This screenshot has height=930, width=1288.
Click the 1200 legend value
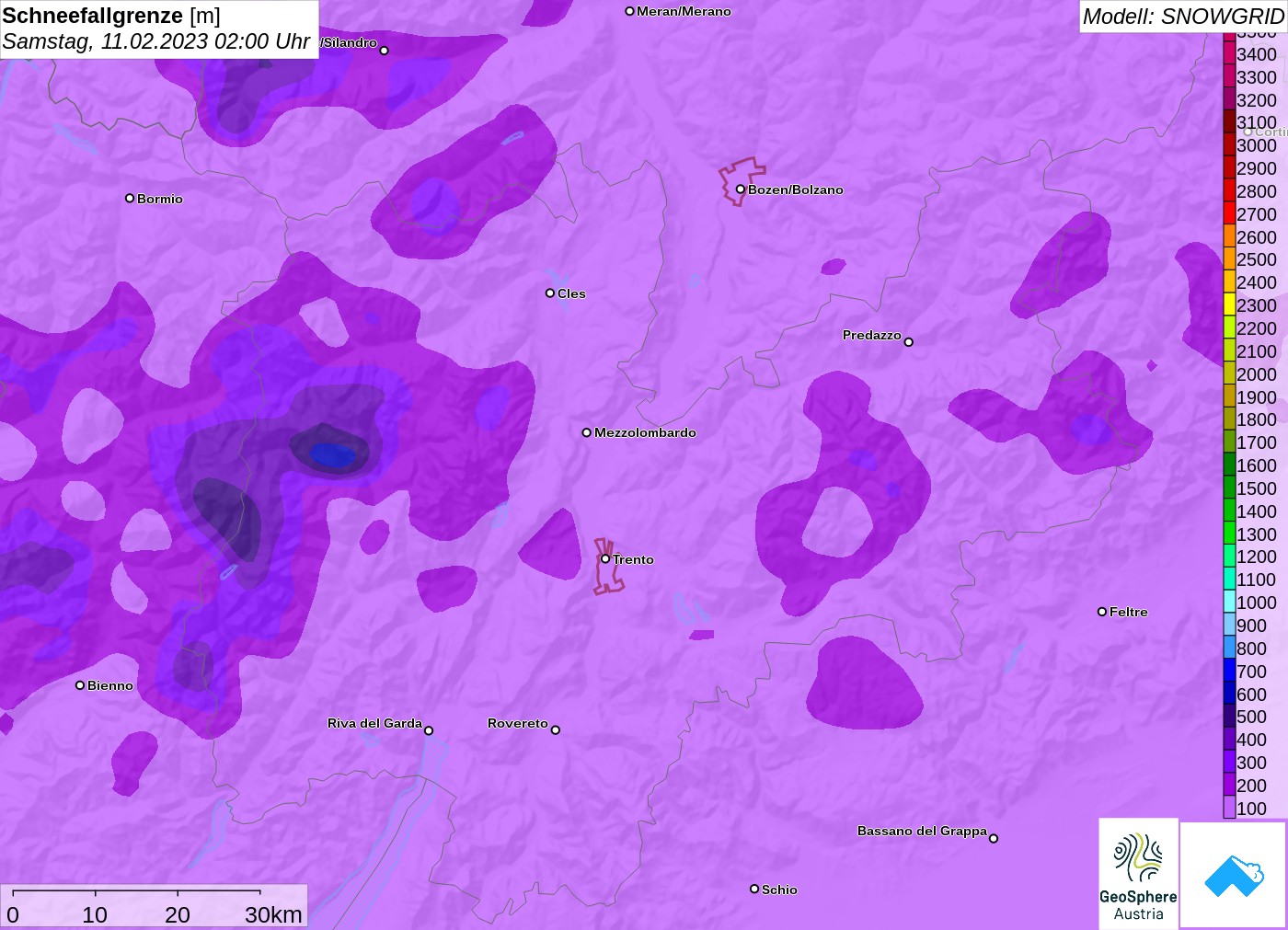click(1256, 557)
